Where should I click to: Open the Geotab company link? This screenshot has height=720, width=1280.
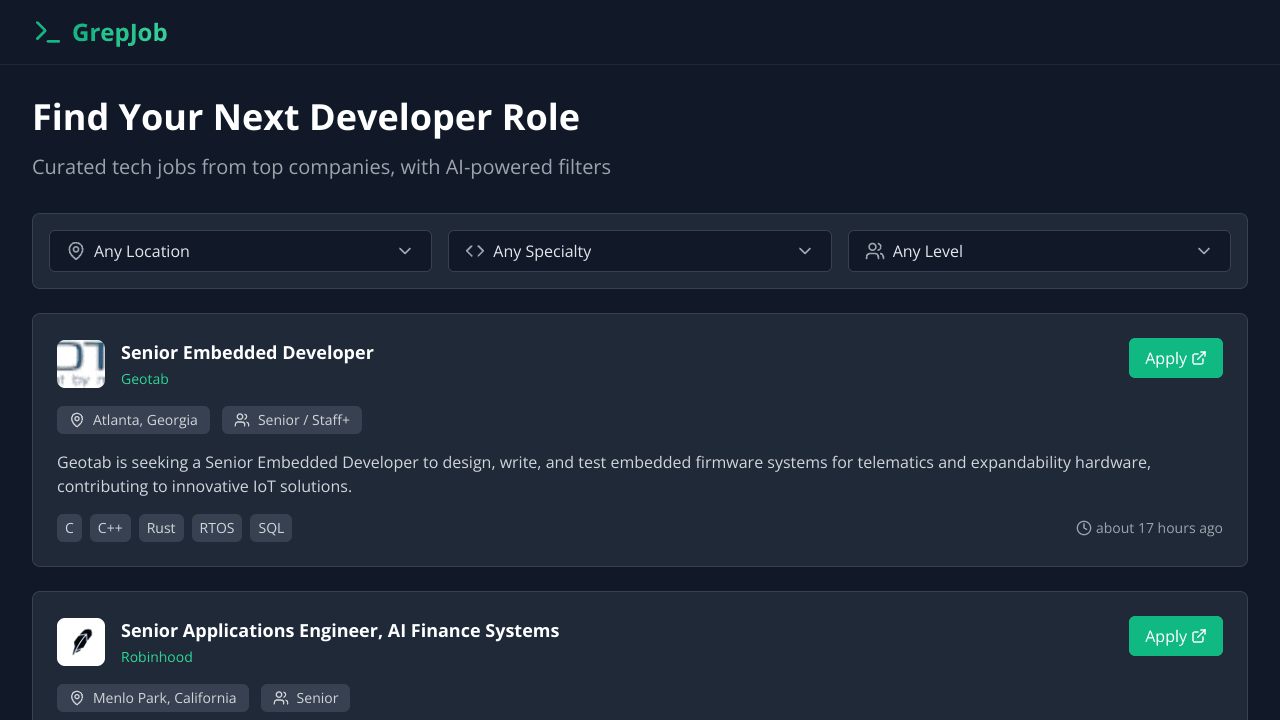click(x=145, y=379)
